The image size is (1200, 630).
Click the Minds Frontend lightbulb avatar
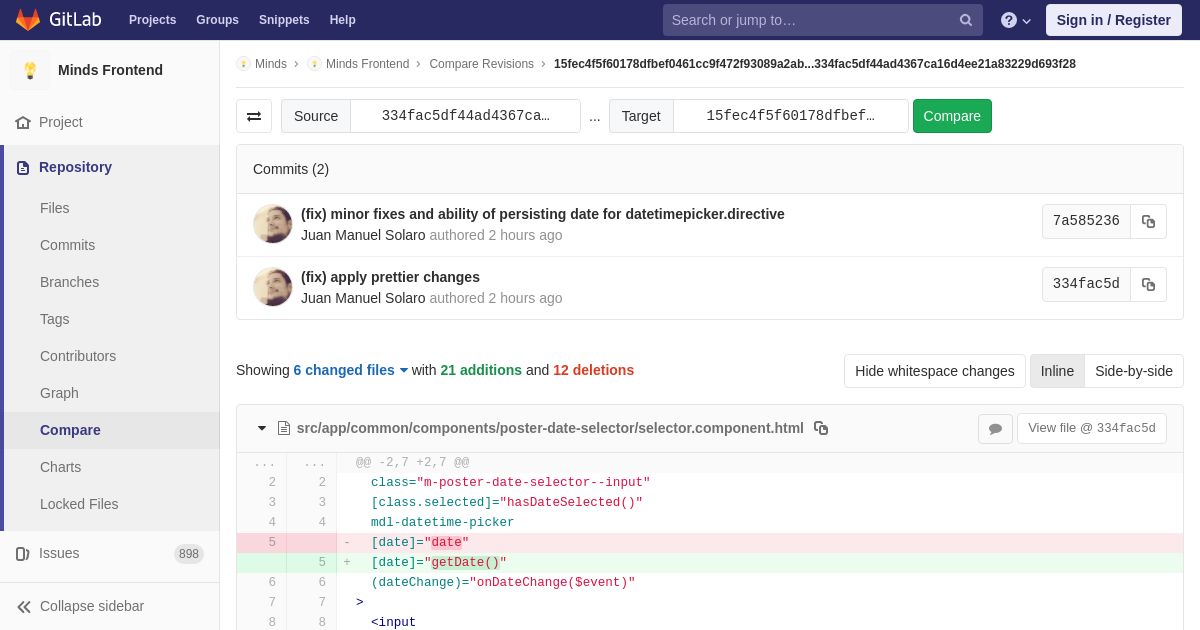click(30, 70)
